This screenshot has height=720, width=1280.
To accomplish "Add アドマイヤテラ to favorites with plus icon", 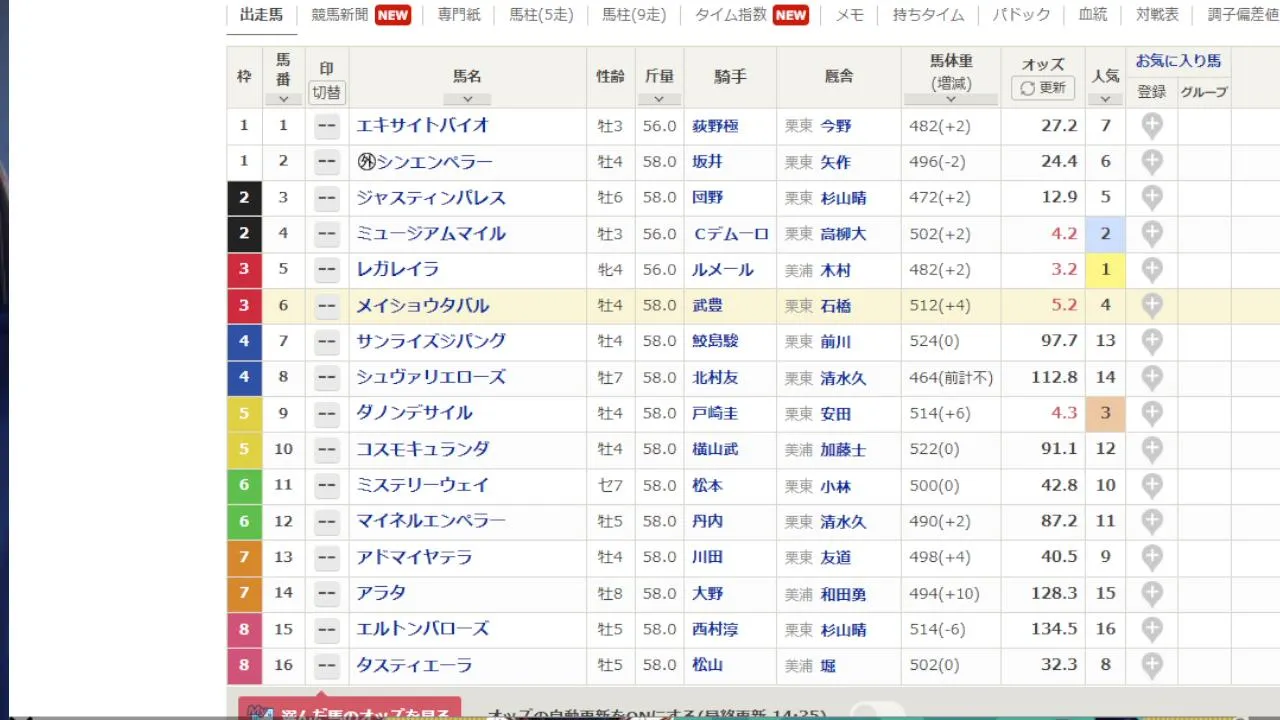I will [x=1152, y=558].
